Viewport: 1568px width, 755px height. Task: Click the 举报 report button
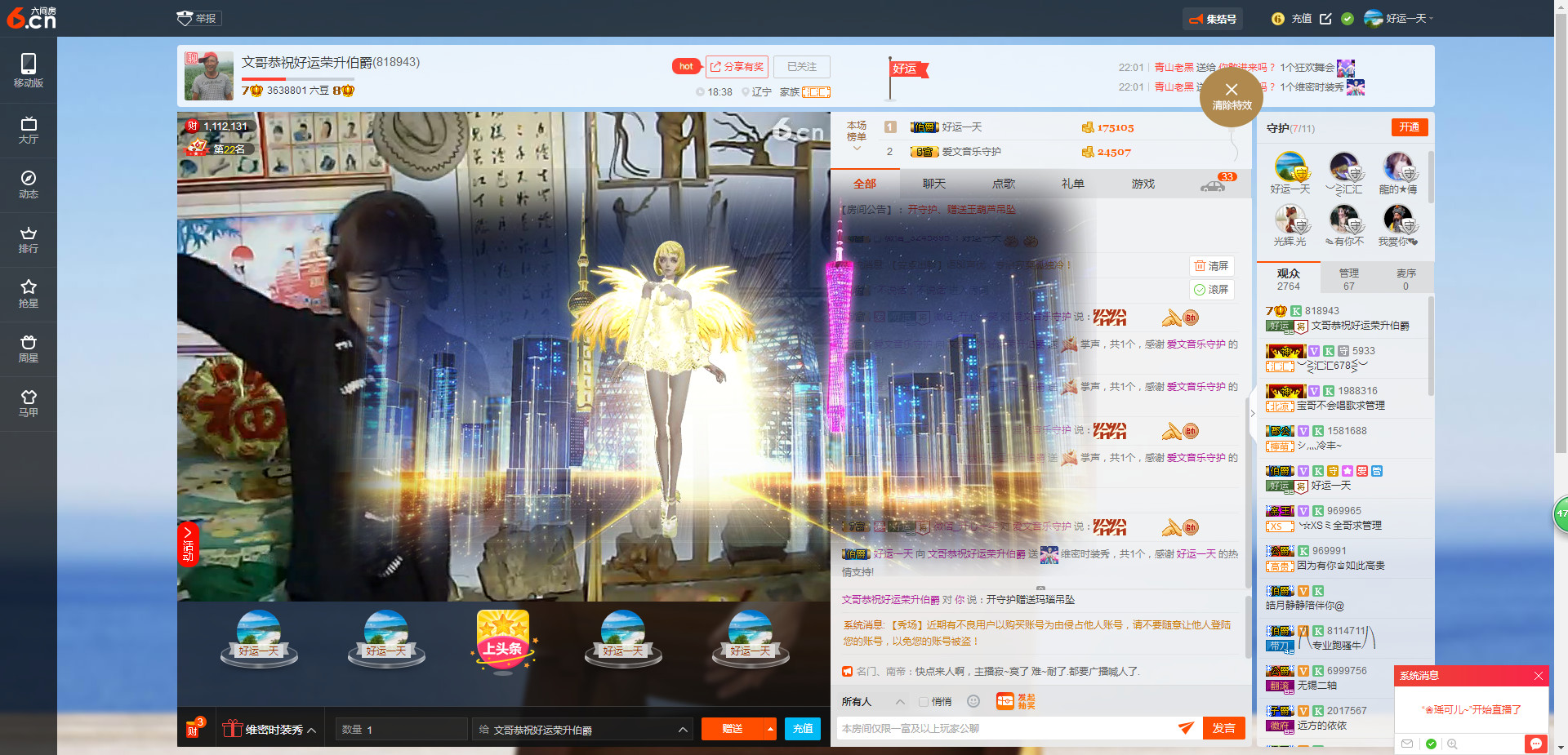click(198, 18)
